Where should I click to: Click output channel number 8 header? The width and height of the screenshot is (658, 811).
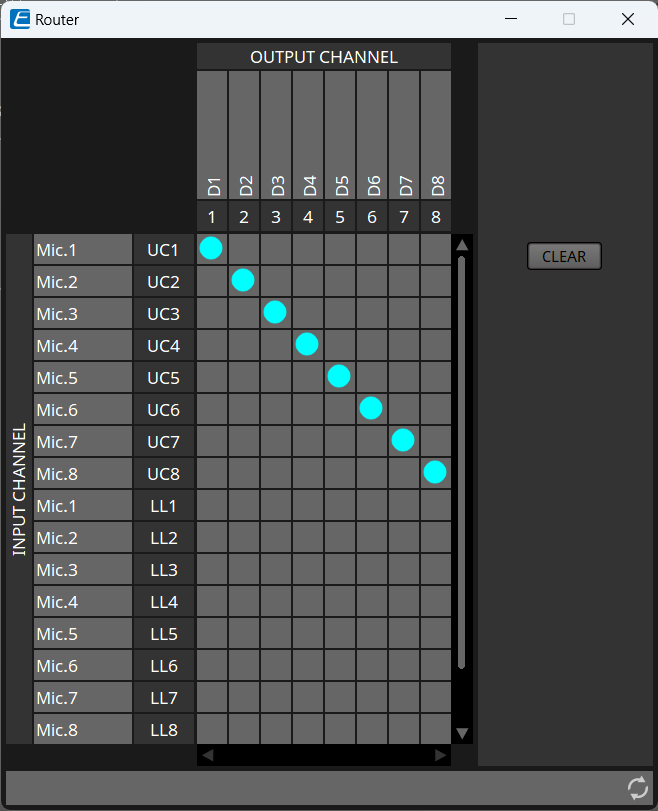(436, 217)
